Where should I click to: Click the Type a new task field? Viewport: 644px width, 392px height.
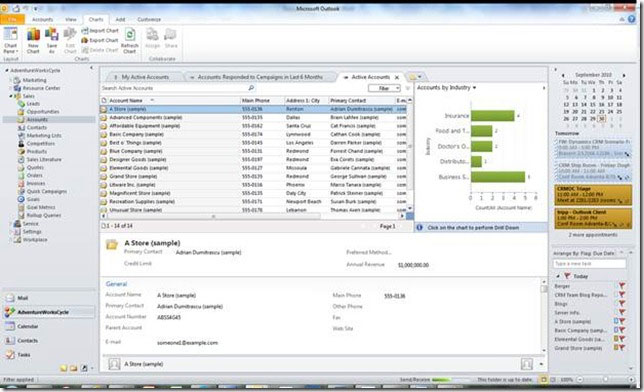(x=589, y=263)
